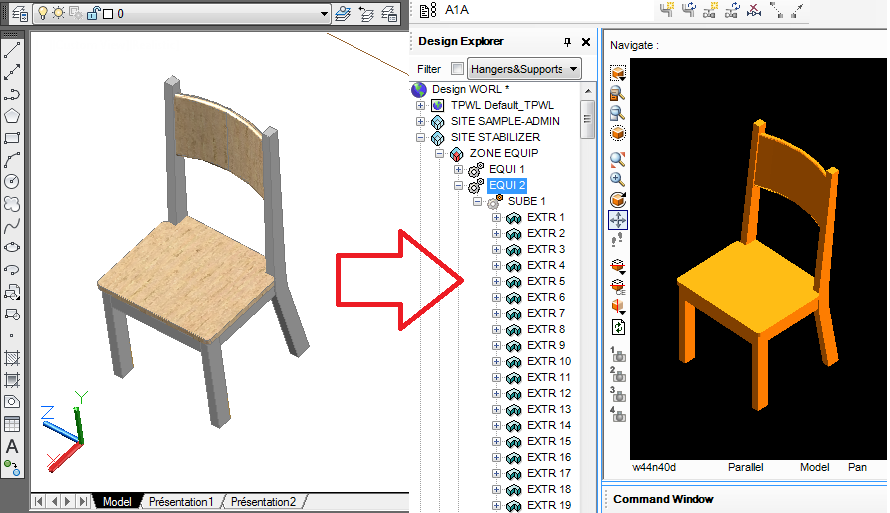Expand EXTR 1 node

(x=496, y=217)
